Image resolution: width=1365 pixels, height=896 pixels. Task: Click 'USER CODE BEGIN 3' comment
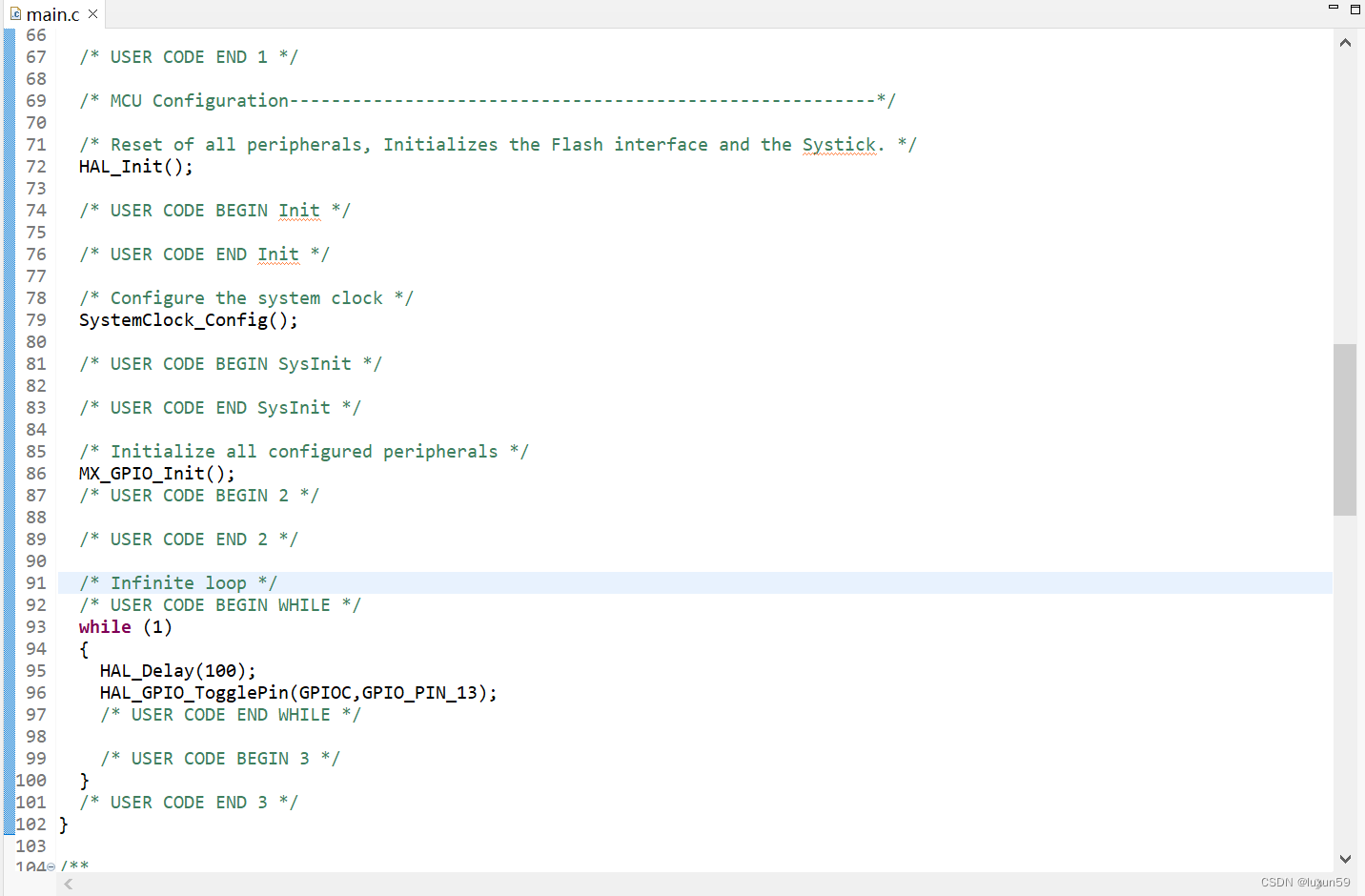[220, 759]
